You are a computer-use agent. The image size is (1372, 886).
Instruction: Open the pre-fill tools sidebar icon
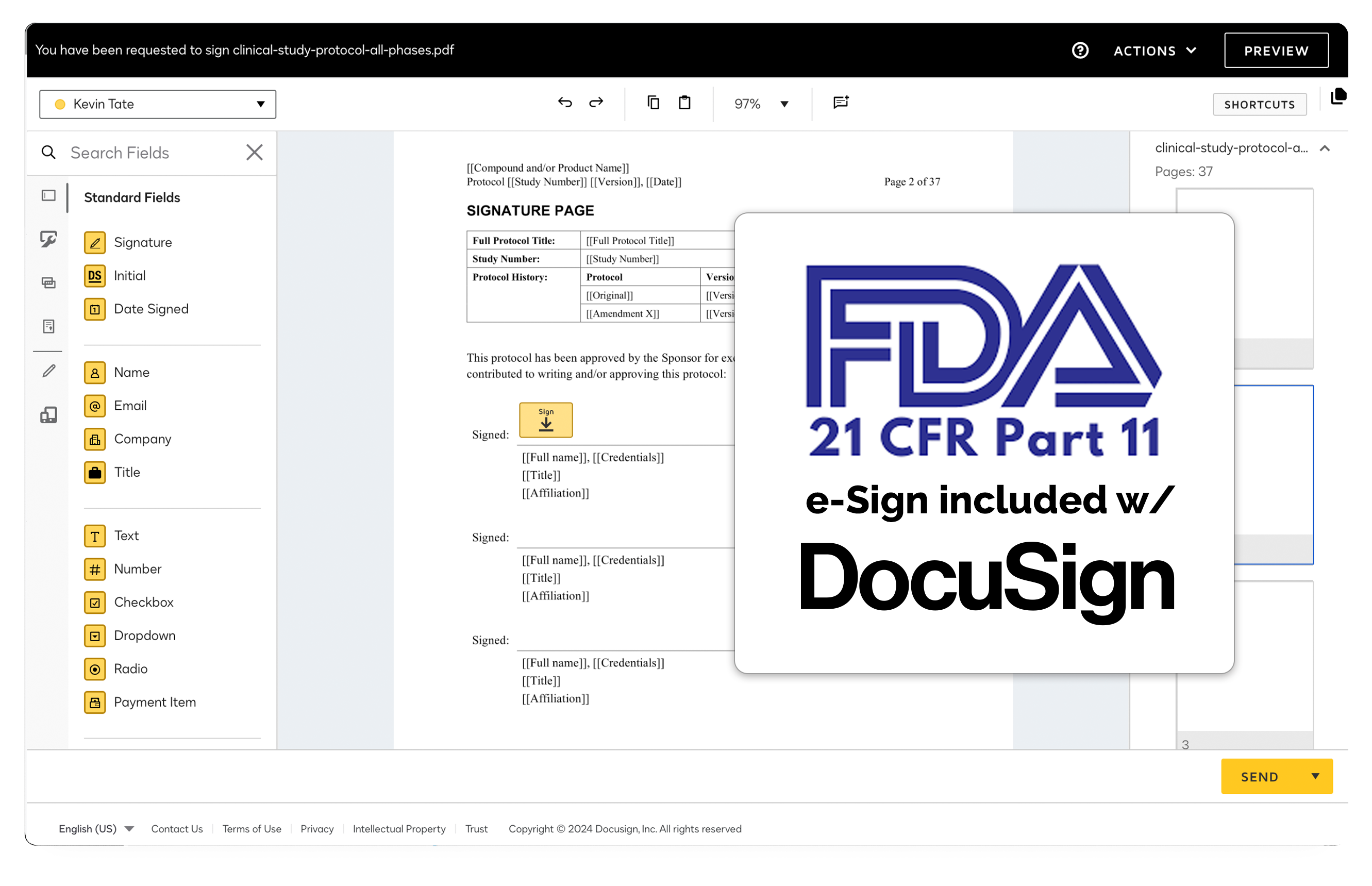49,415
